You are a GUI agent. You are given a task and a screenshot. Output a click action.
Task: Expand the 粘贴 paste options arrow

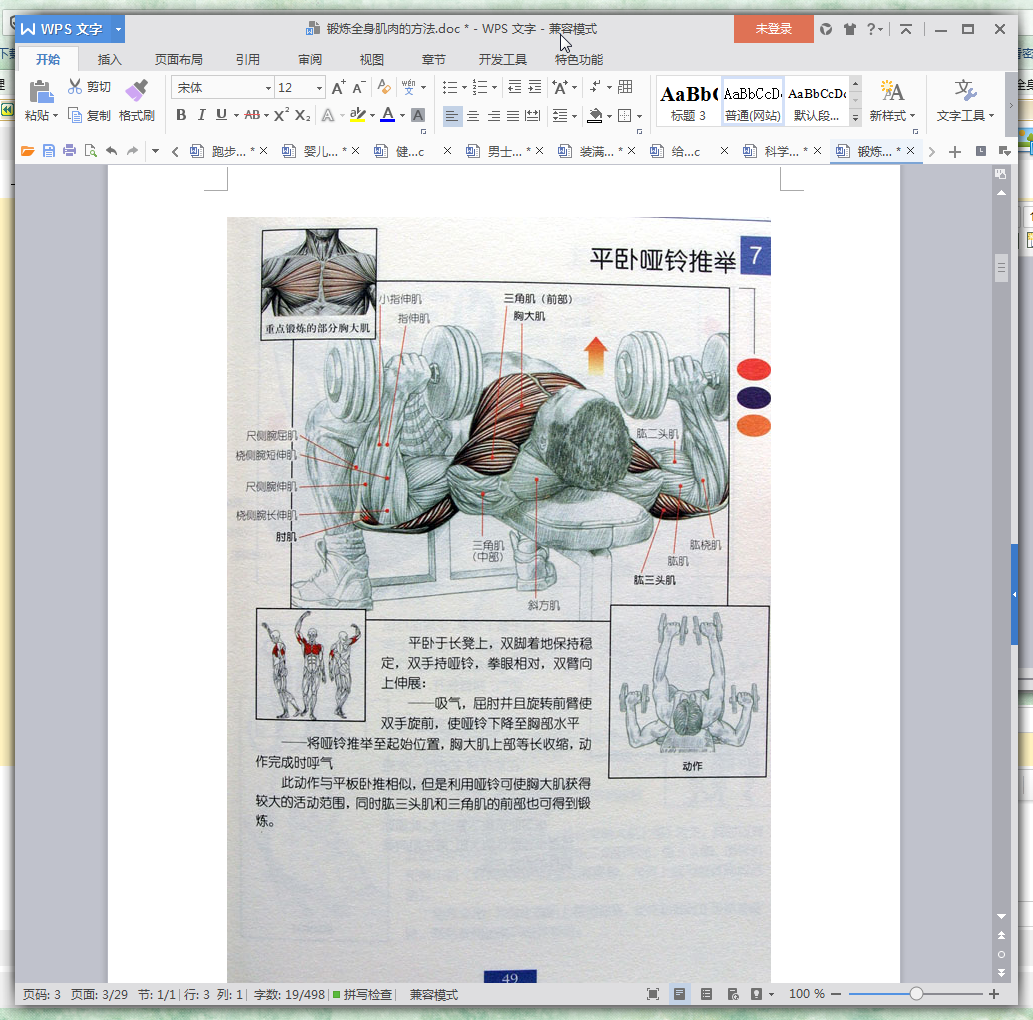[55, 116]
